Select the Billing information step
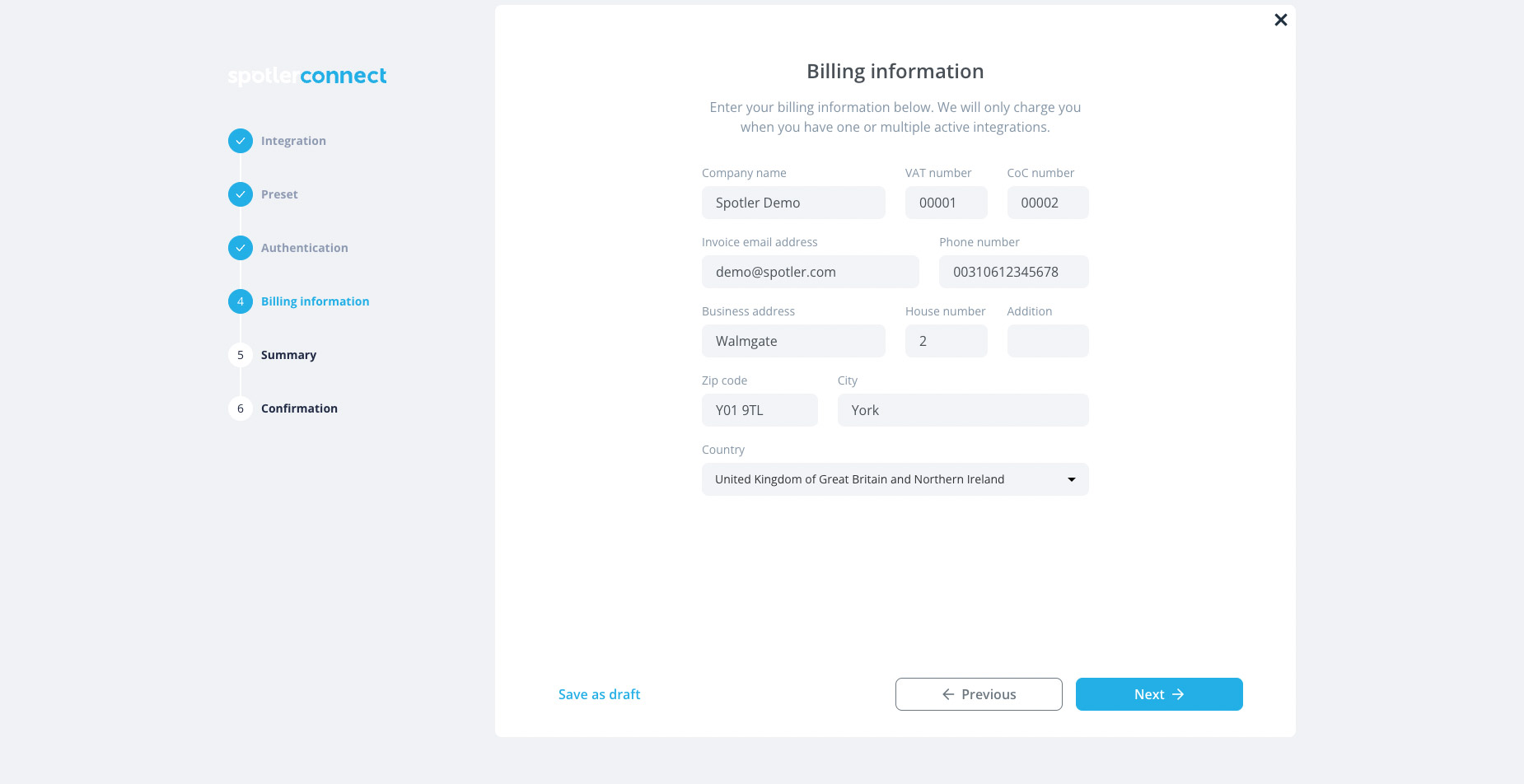Screen dimensions: 1524x784 [x=315, y=301]
